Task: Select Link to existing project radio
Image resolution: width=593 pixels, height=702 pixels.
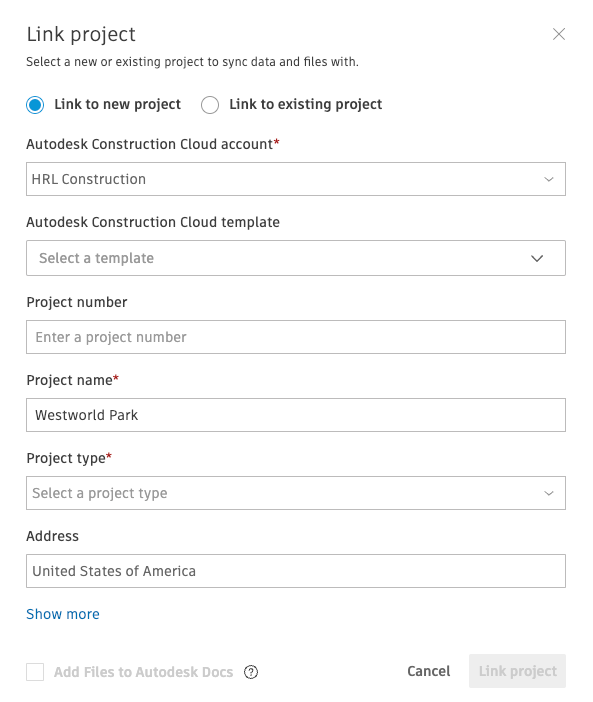Action: (x=210, y=105)
